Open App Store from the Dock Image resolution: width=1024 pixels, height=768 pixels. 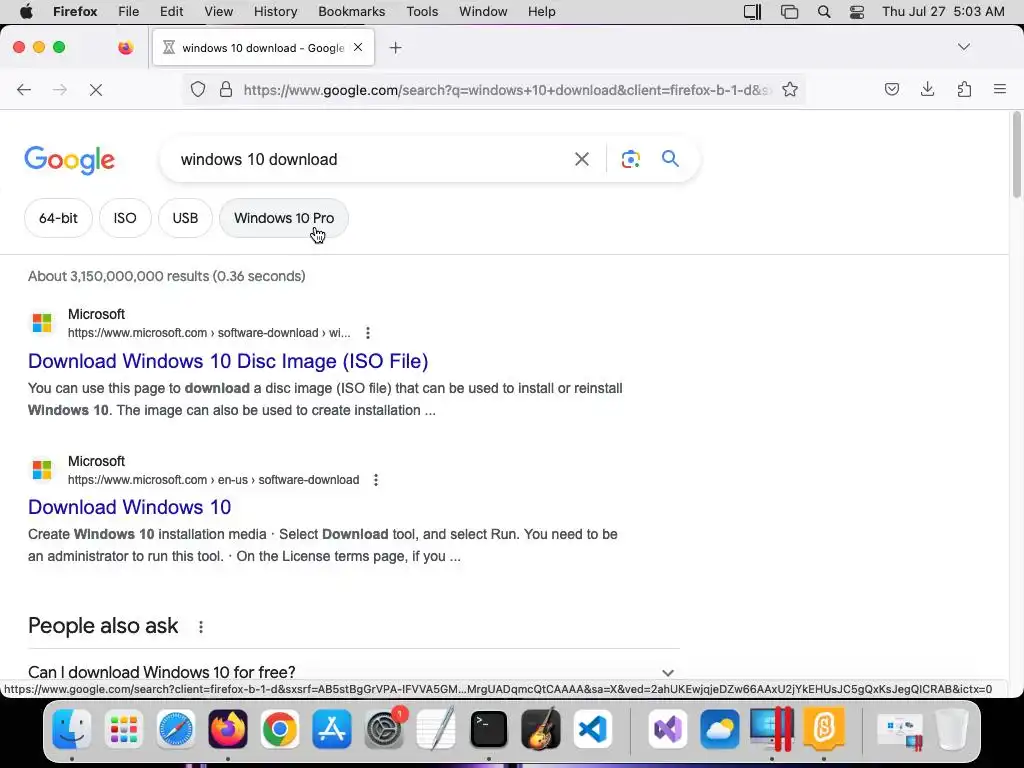click(332, 729)
